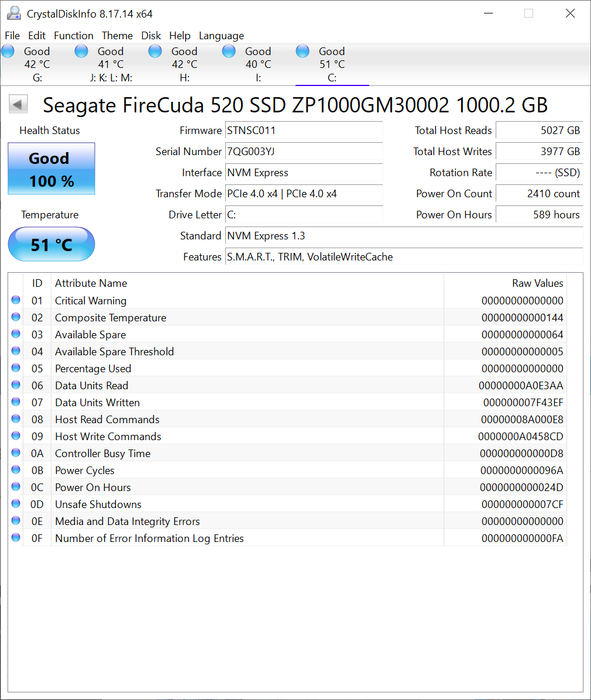Click the ID column header
Viewport: 591px width, 700px height.
pyautogui.click(x=37, y=283)
